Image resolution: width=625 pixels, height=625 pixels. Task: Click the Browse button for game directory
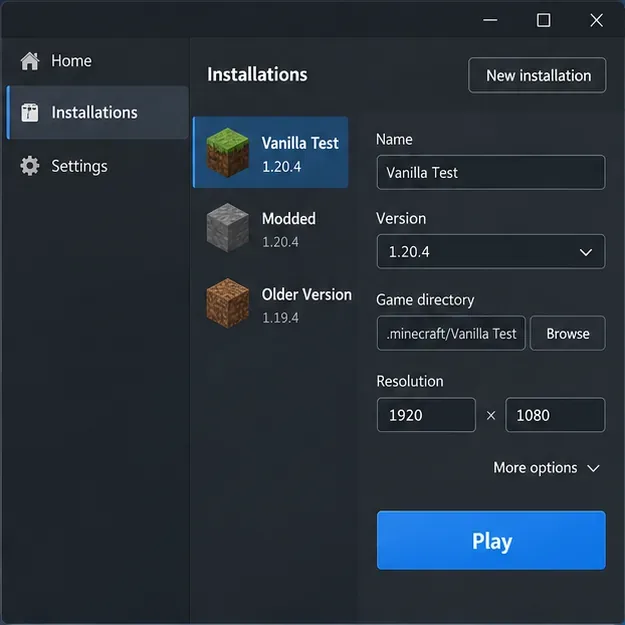coord(568,334)
